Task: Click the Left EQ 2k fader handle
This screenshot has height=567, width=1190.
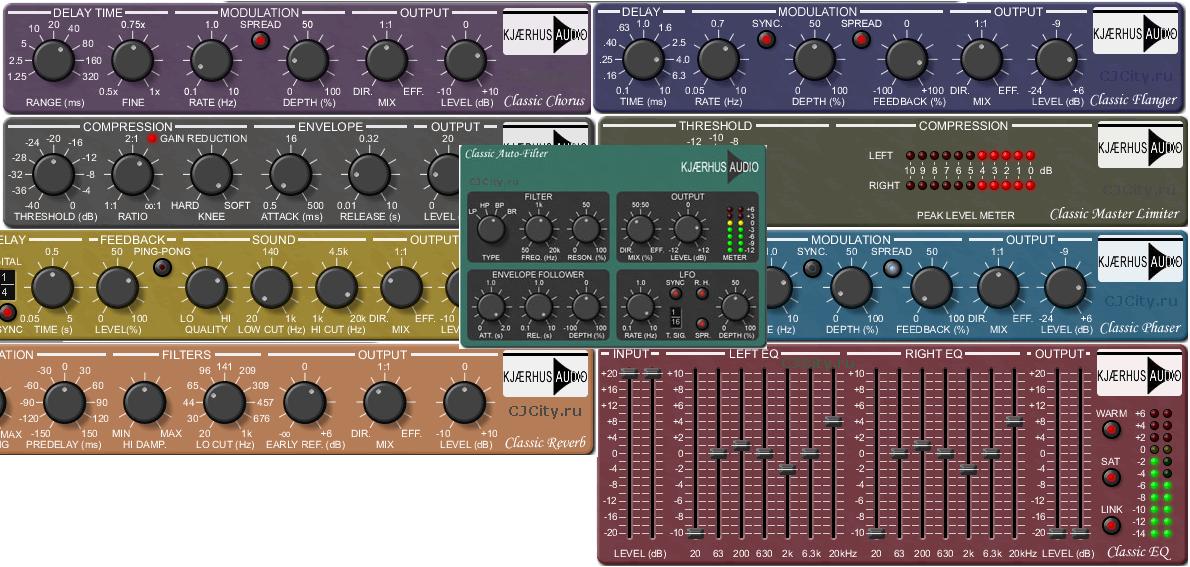Action: click(x=787, y=470)
